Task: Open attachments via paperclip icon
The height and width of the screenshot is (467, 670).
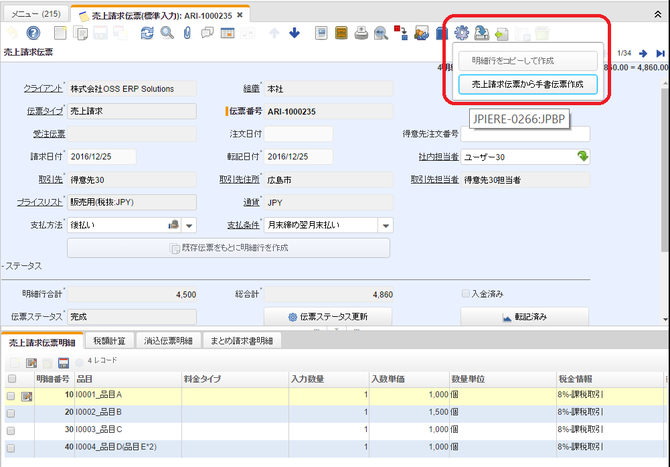Action: pos(187,33)
